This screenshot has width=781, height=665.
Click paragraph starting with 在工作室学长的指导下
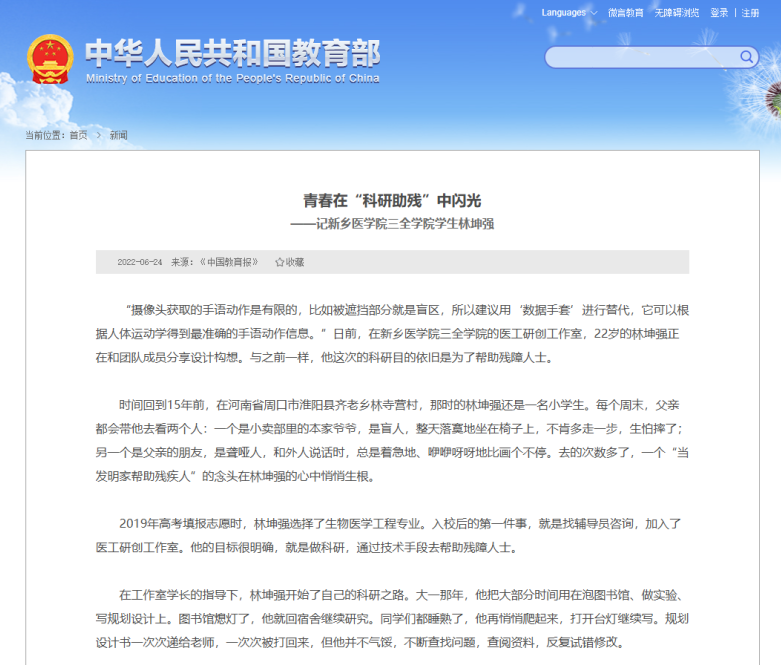coord(392,619)
